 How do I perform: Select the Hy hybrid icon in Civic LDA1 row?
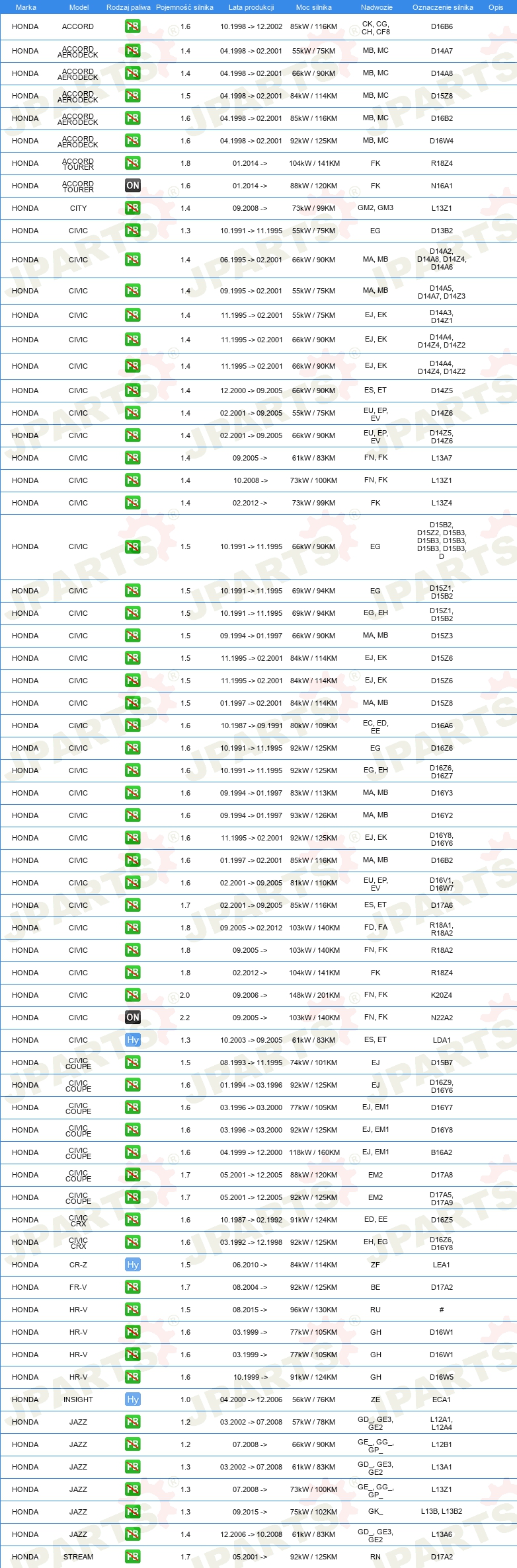pyautogui.click(x=132, y=1040)
